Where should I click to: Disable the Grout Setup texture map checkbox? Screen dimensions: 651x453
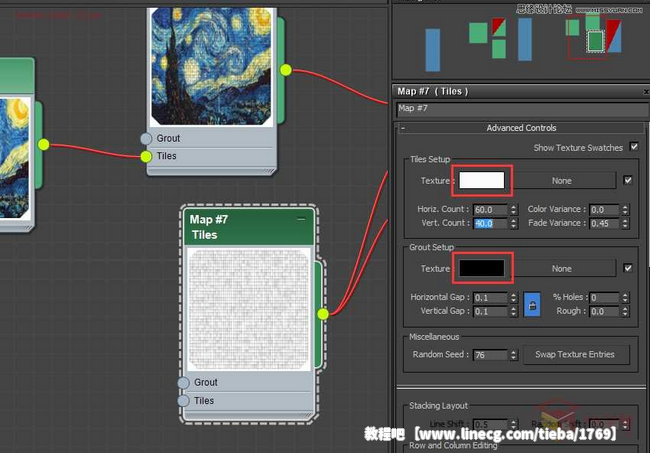tap(628, 268)
